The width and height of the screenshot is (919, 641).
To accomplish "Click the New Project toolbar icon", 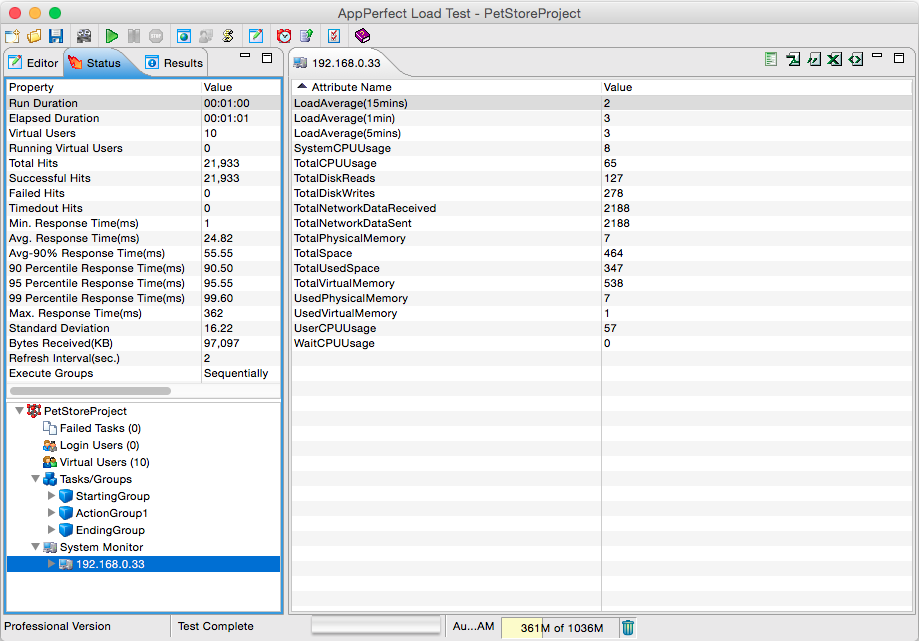I will click(x=12, y=36).
